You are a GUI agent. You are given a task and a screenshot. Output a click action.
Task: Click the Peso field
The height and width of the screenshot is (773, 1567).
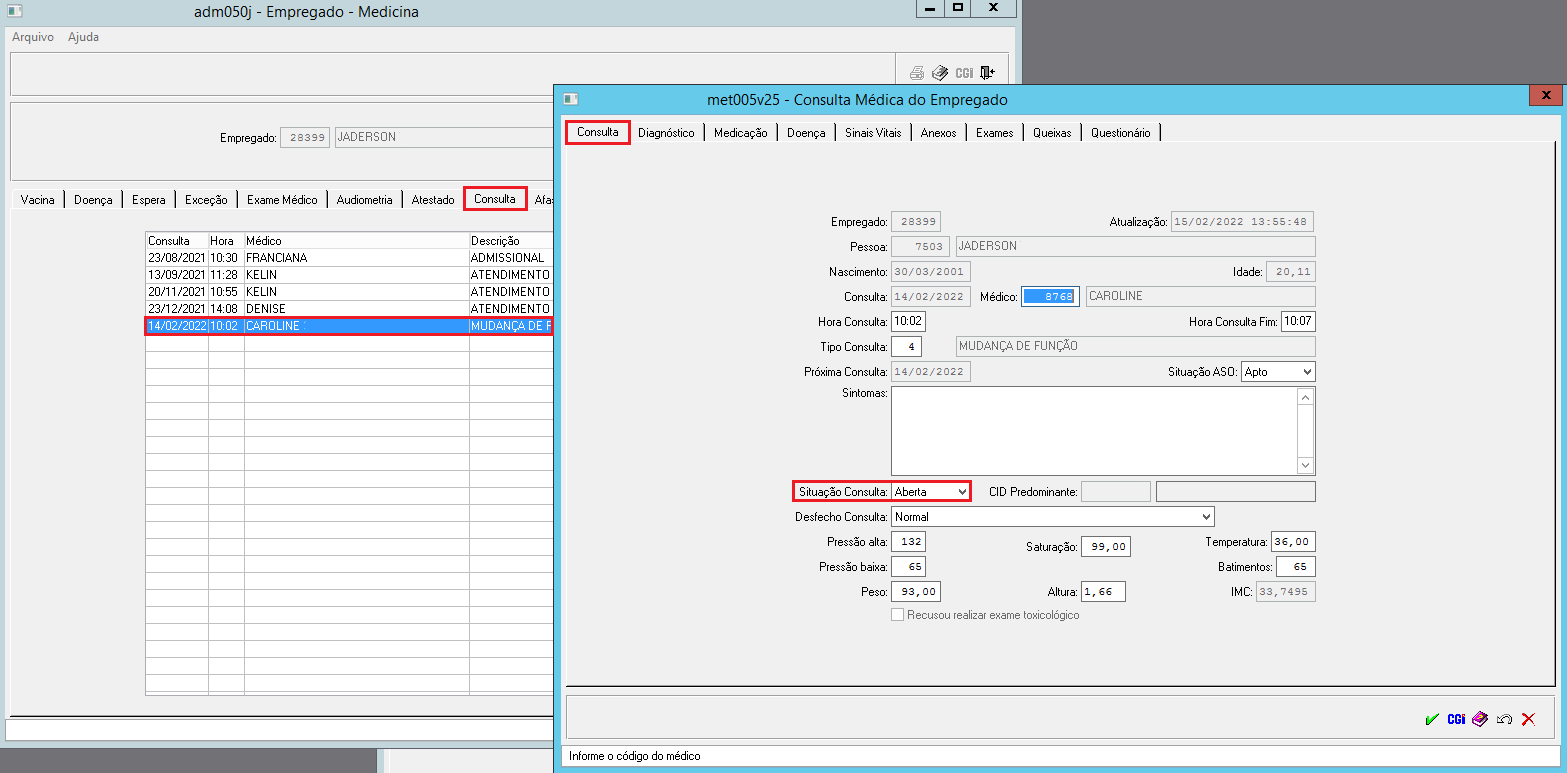(915, 591)
